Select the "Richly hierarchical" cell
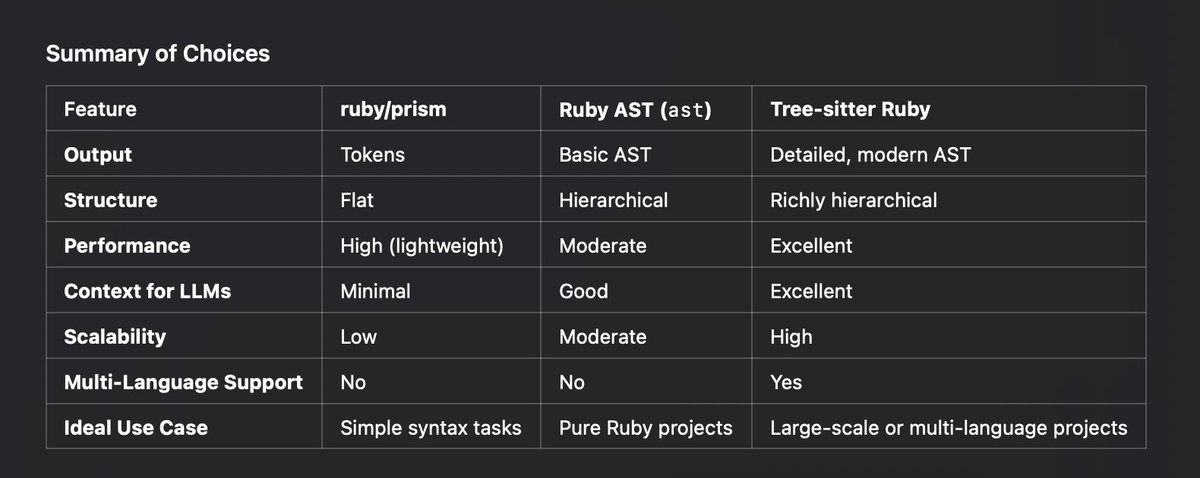The image size is (1200, 478). (x=853, y=200)
